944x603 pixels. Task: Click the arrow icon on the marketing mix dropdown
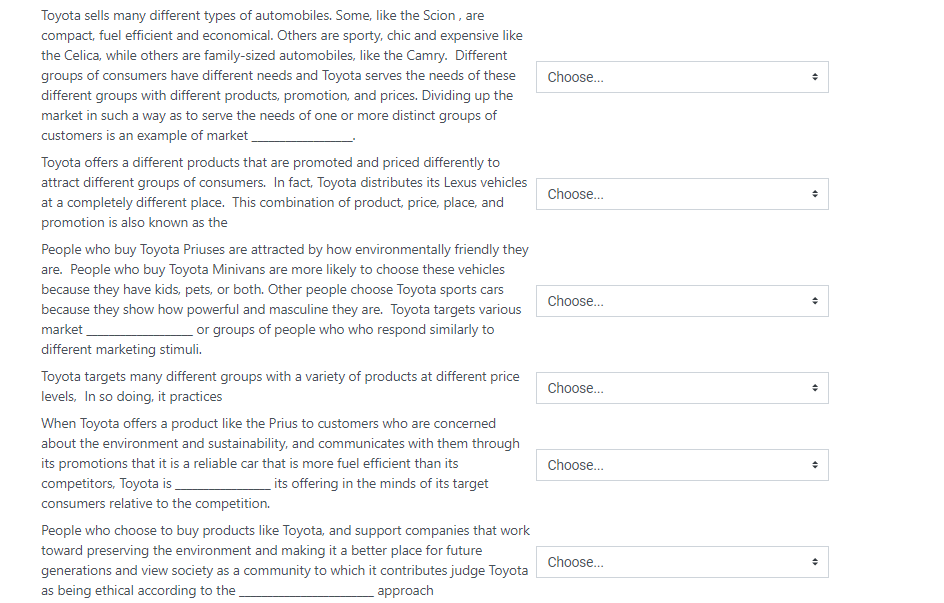coord(817,193)
